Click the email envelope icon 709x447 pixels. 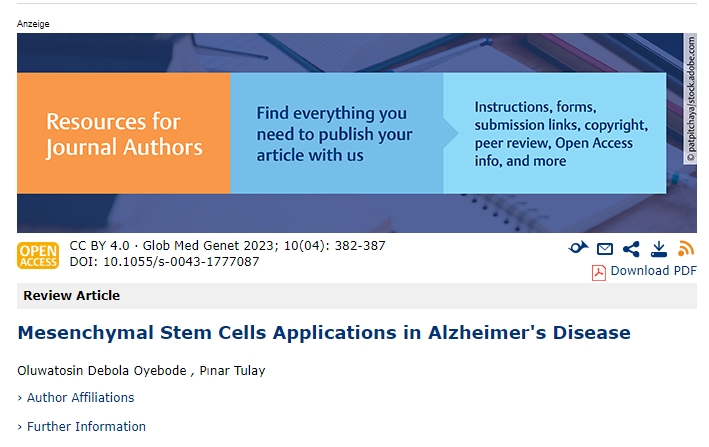(605, 249)
